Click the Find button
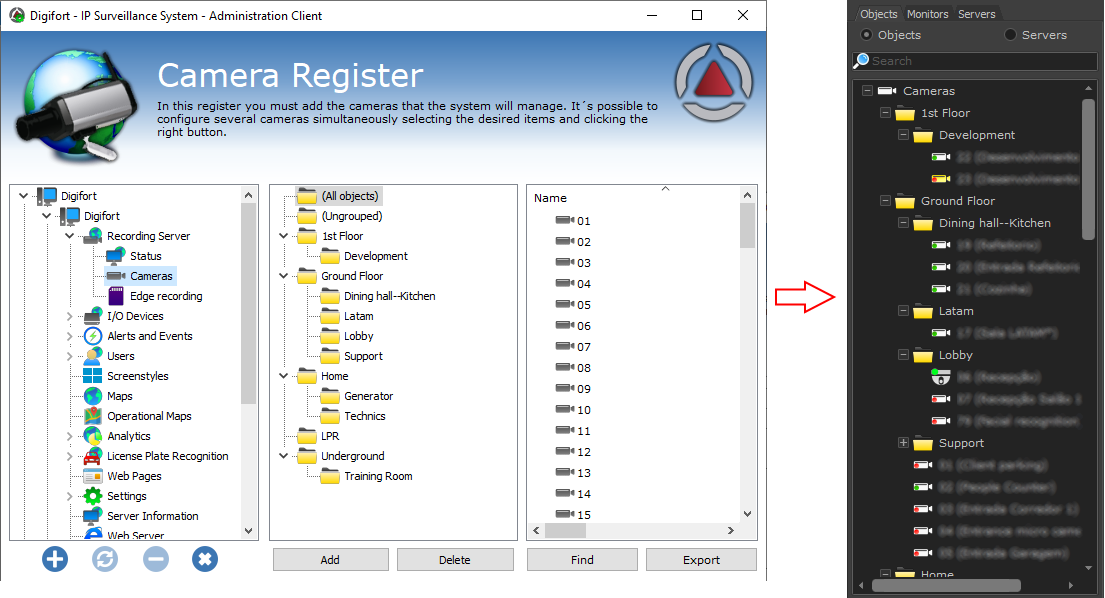The width and height of the screenshot is (1105, 598). 582,560
